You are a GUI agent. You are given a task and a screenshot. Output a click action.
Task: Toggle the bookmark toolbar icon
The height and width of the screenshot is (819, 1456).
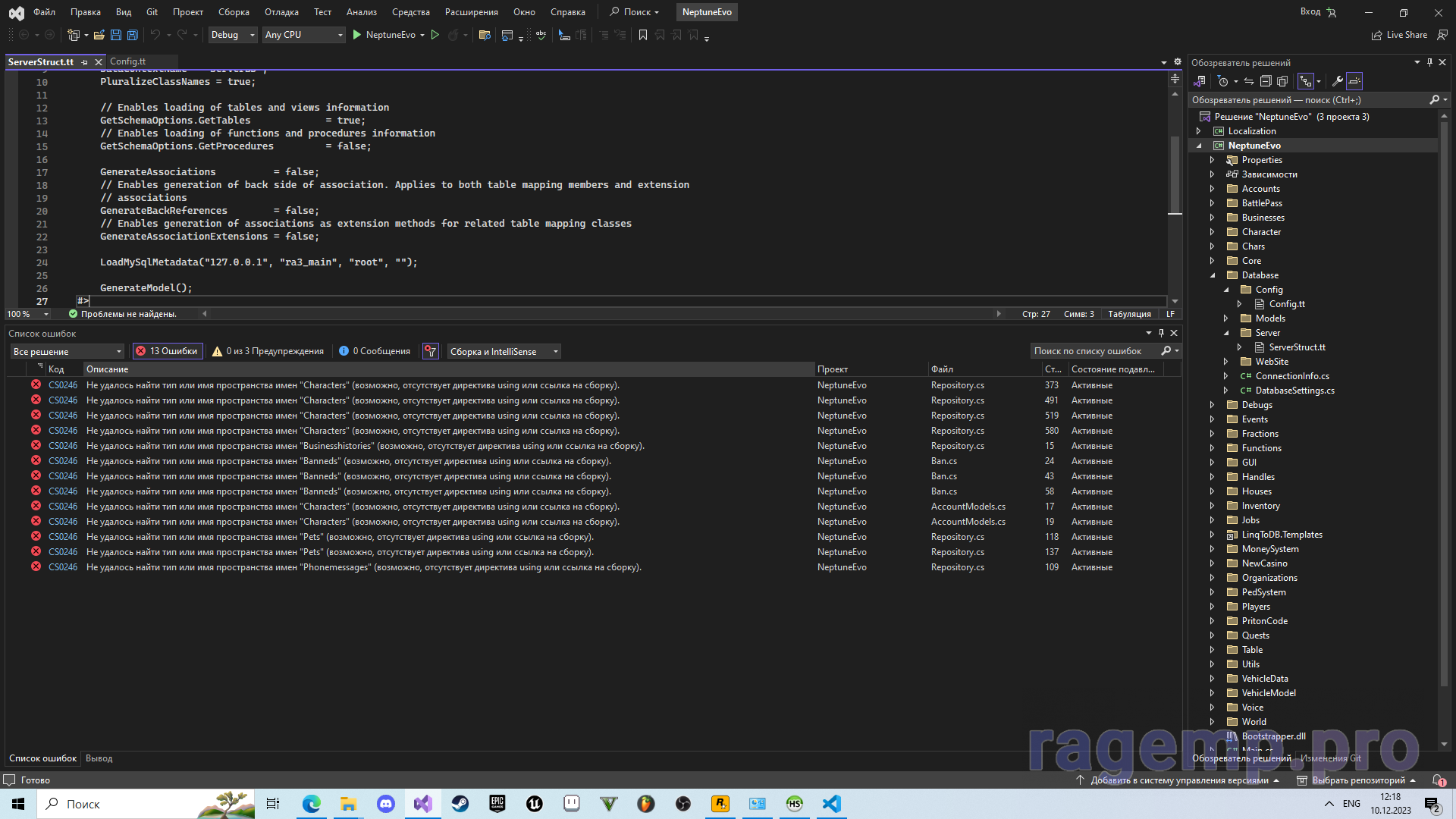coord(643,35)
